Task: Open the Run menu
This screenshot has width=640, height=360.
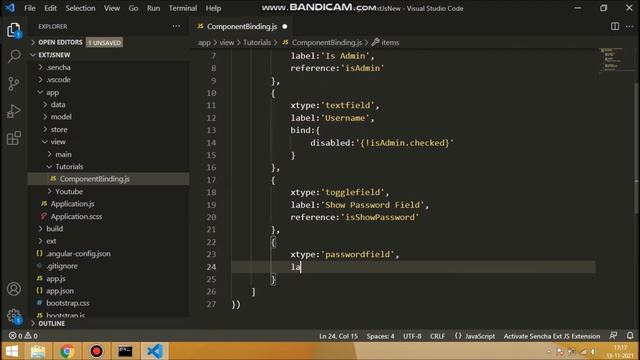Action: [153, 8]
